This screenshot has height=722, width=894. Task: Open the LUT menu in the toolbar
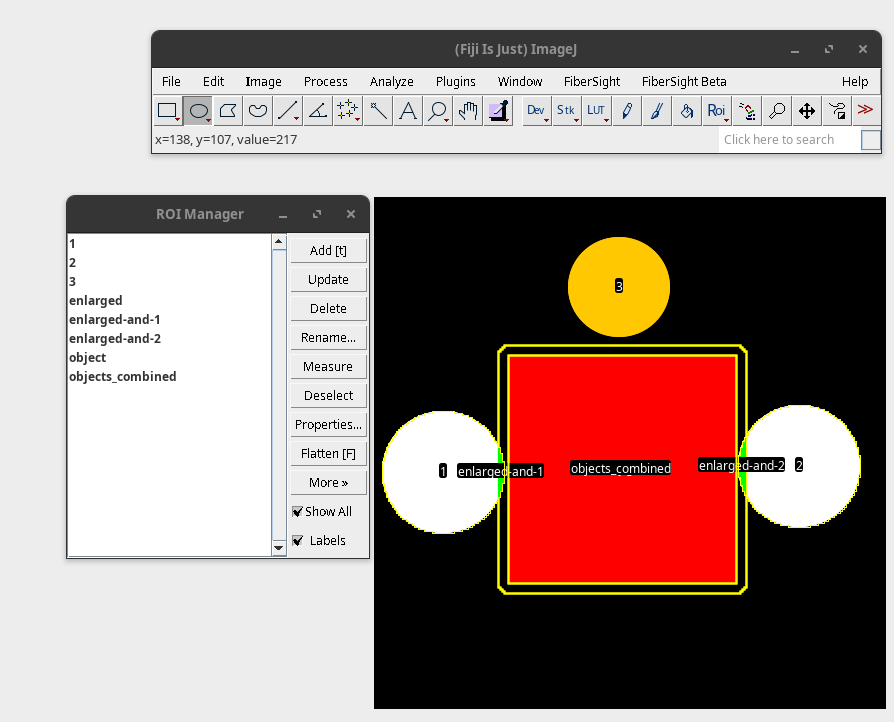click(x=596, y=110)
